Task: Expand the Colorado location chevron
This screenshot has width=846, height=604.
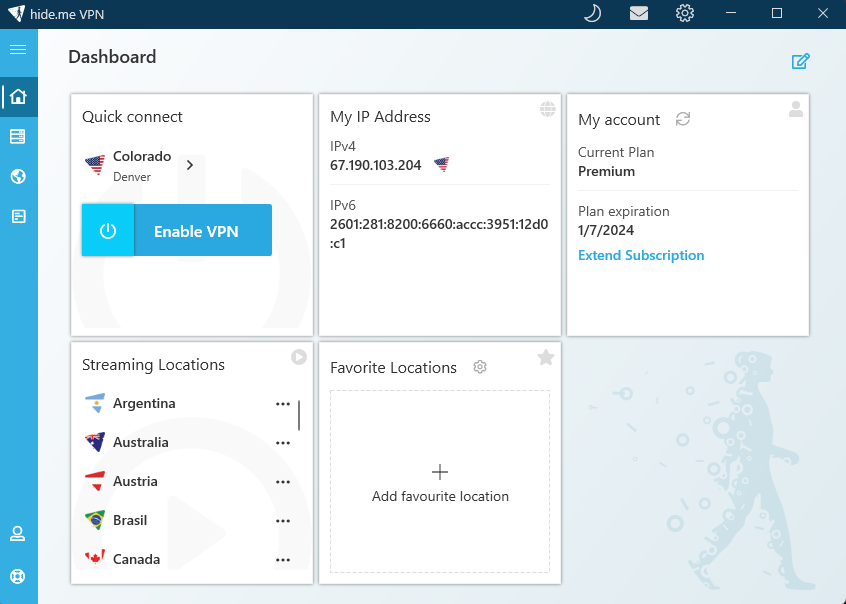Action: pyautogui.click(x=190, y=165)
